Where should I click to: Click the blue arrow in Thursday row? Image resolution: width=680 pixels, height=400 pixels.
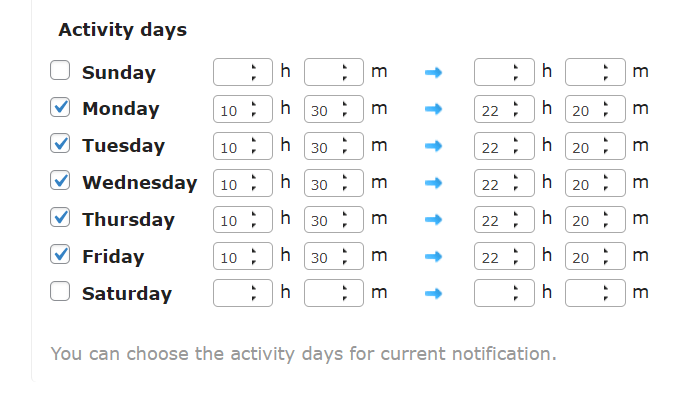(x=433, y=219)
